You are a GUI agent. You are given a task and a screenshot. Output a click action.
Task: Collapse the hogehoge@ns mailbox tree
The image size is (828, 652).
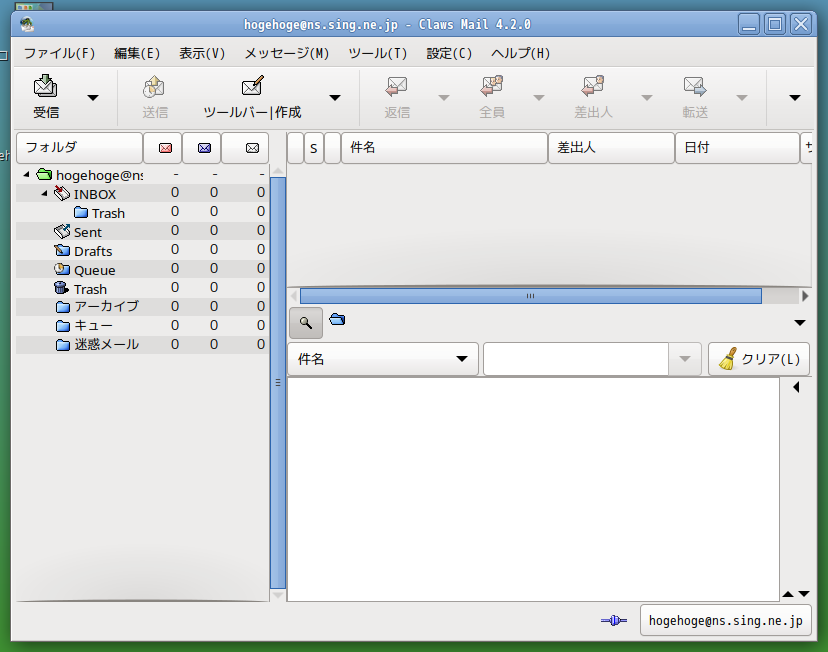(26, 174)
